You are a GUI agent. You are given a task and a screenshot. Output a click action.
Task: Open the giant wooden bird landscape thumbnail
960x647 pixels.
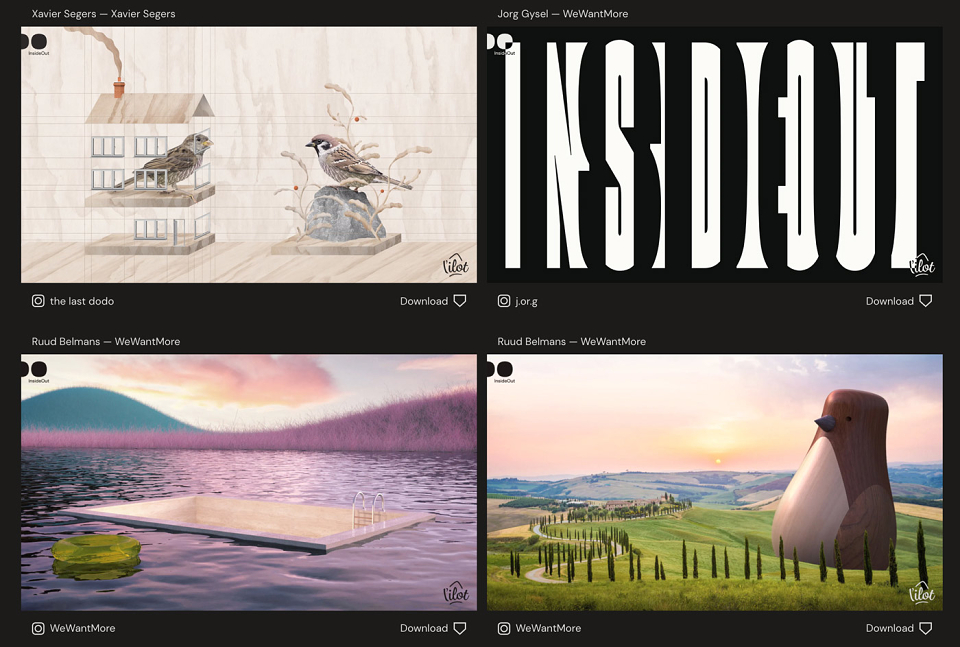point(714,482)
